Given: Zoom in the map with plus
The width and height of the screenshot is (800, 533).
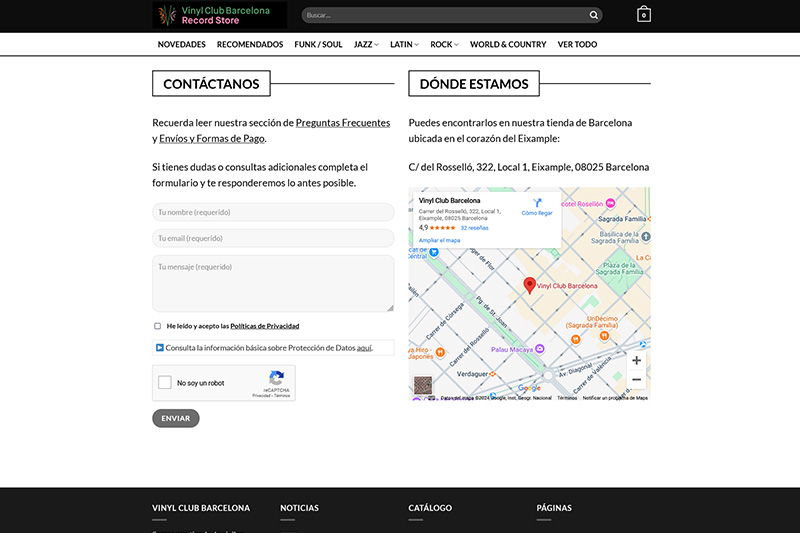Looking at the screenshot, I should pyautogui.click(x=636, y=360).
